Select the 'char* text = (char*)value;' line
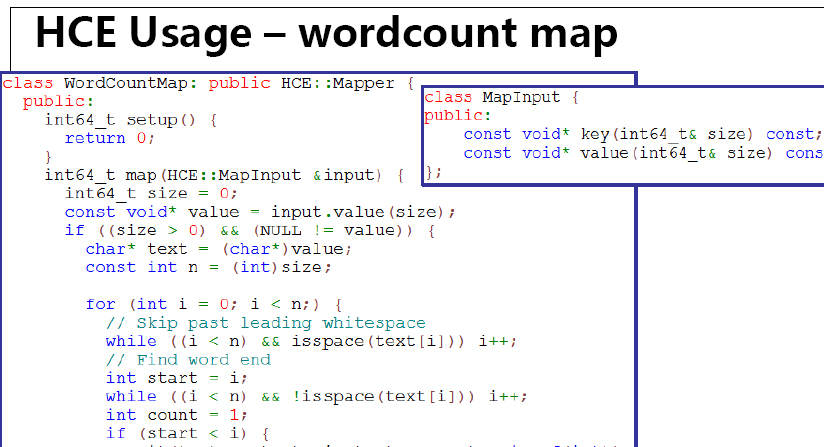Viewport: 824px width, 447px height. pos(218,249)
